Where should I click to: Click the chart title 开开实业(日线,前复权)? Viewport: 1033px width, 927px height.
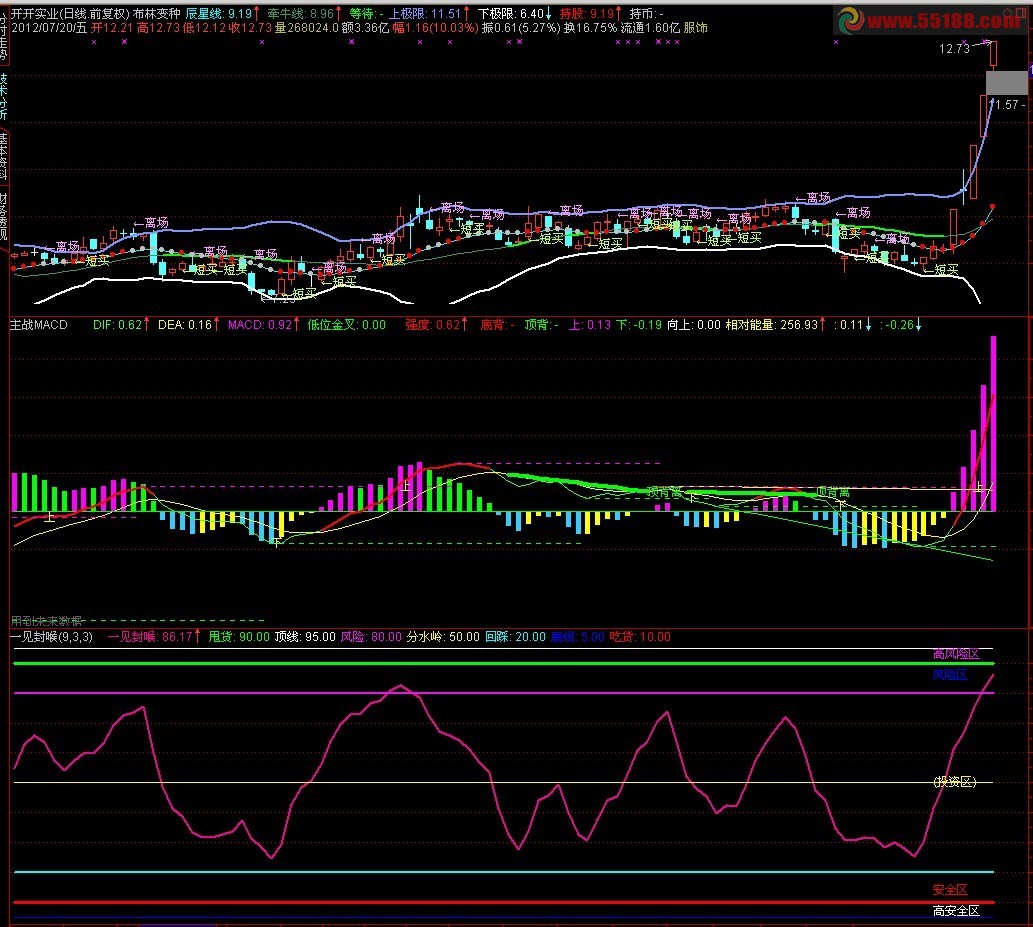[x=70, y=13]
